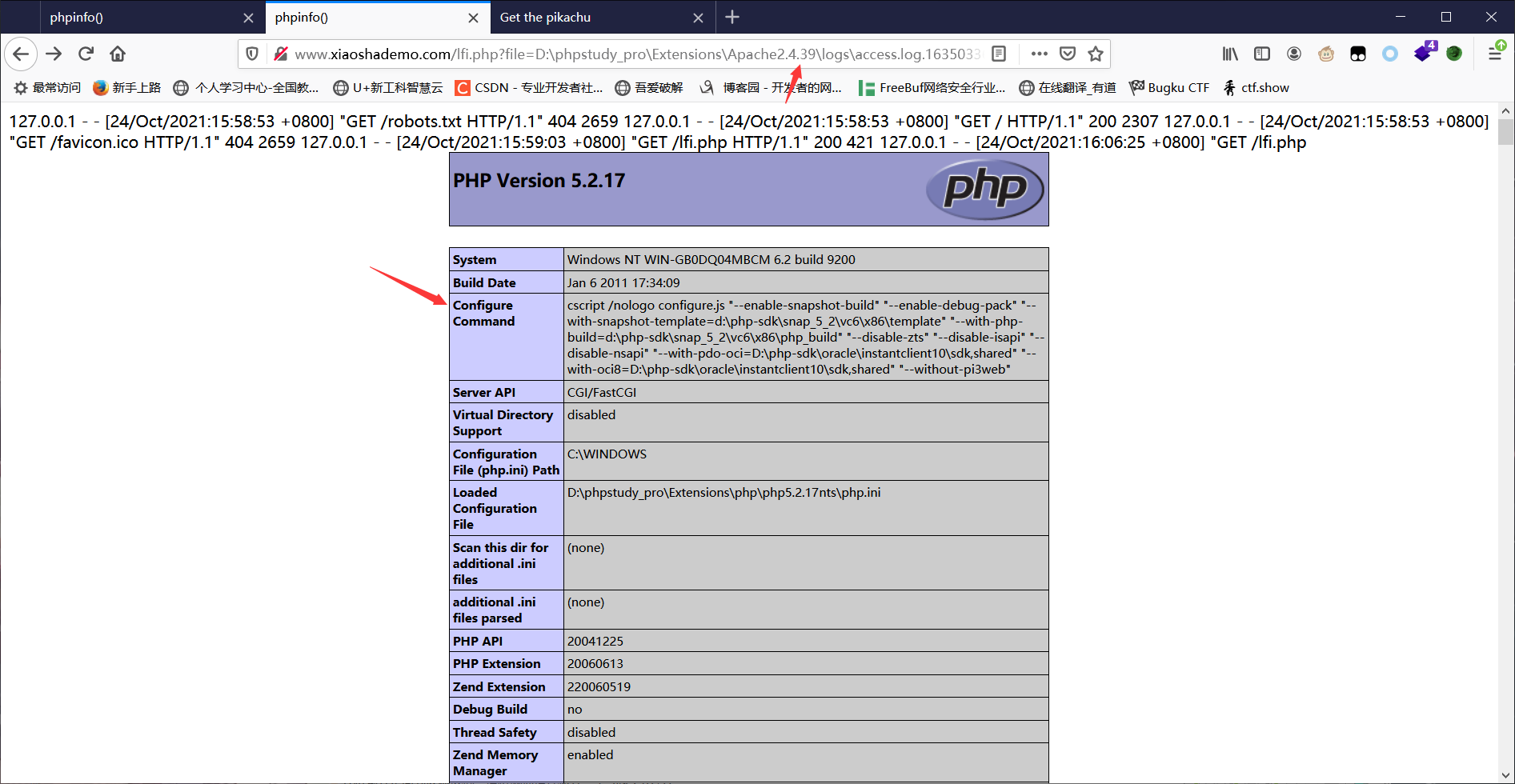The image size is (1515, 784).
Task: Click the Thread Safety label
Action: coord(495,732)
